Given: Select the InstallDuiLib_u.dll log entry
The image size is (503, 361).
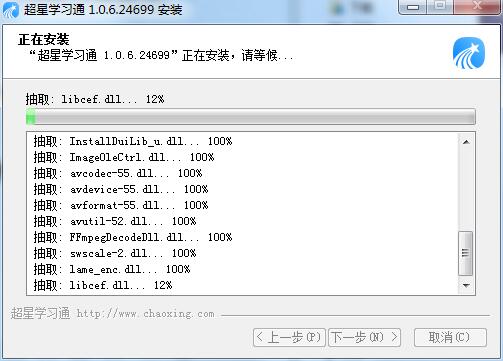Looking at the screenshot, I should click(x=133, y=141).
